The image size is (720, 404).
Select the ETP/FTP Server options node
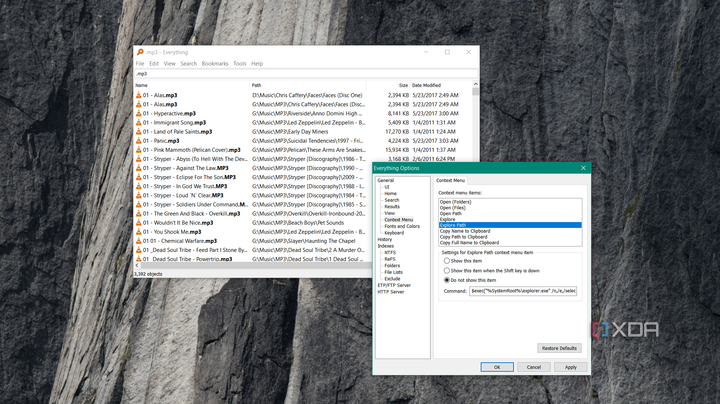point(393,285)
